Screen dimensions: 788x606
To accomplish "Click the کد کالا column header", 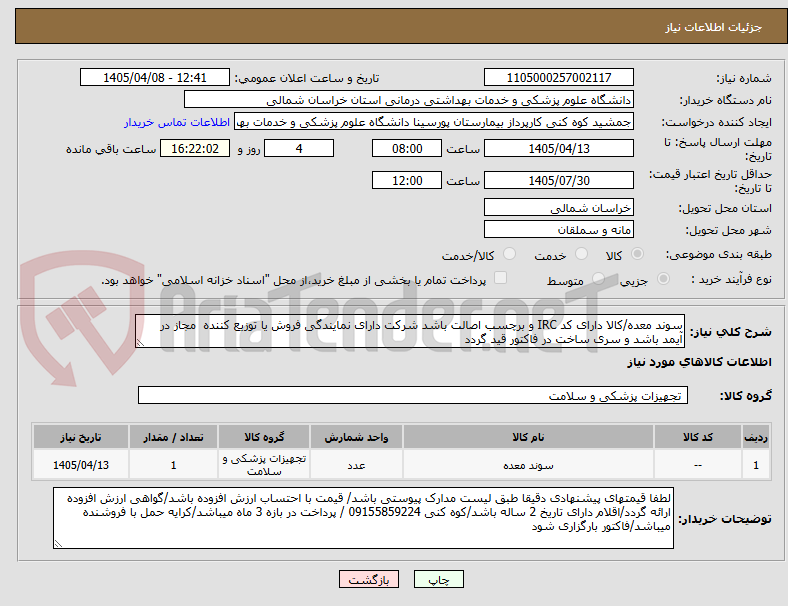I will click(x=698, y=437).
